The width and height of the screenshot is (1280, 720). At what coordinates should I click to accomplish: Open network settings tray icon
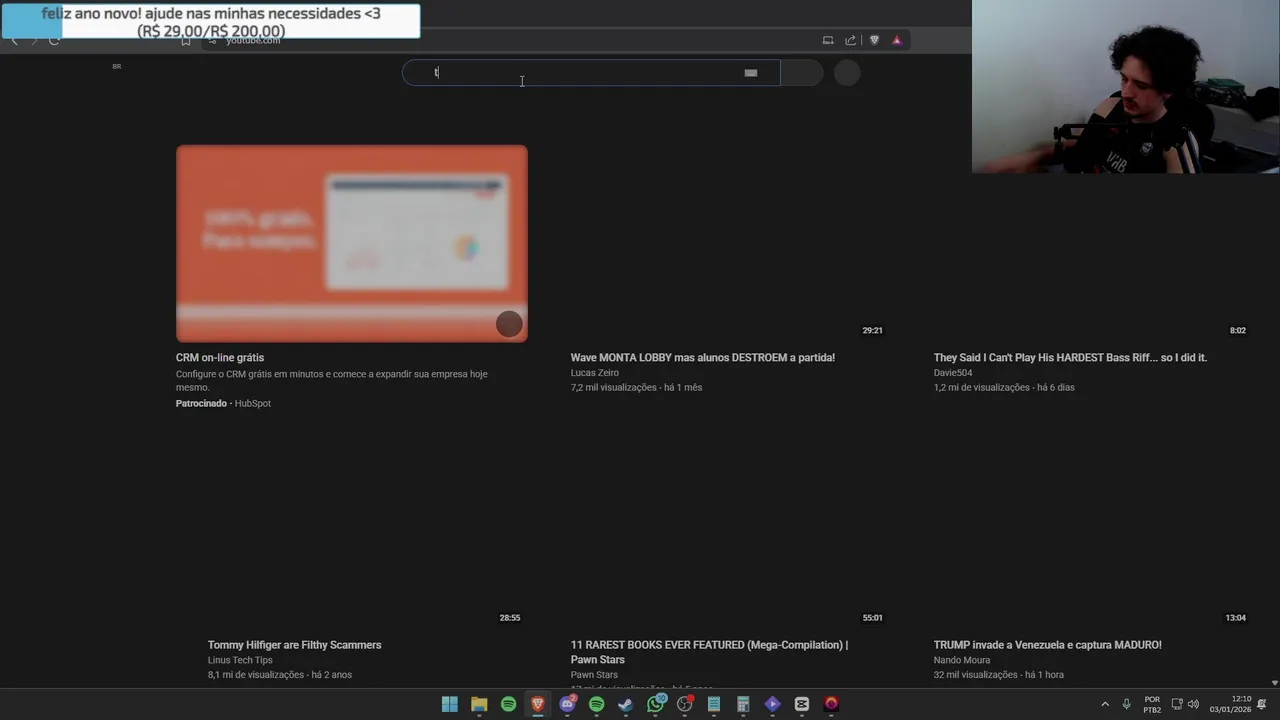(1177, 704)
